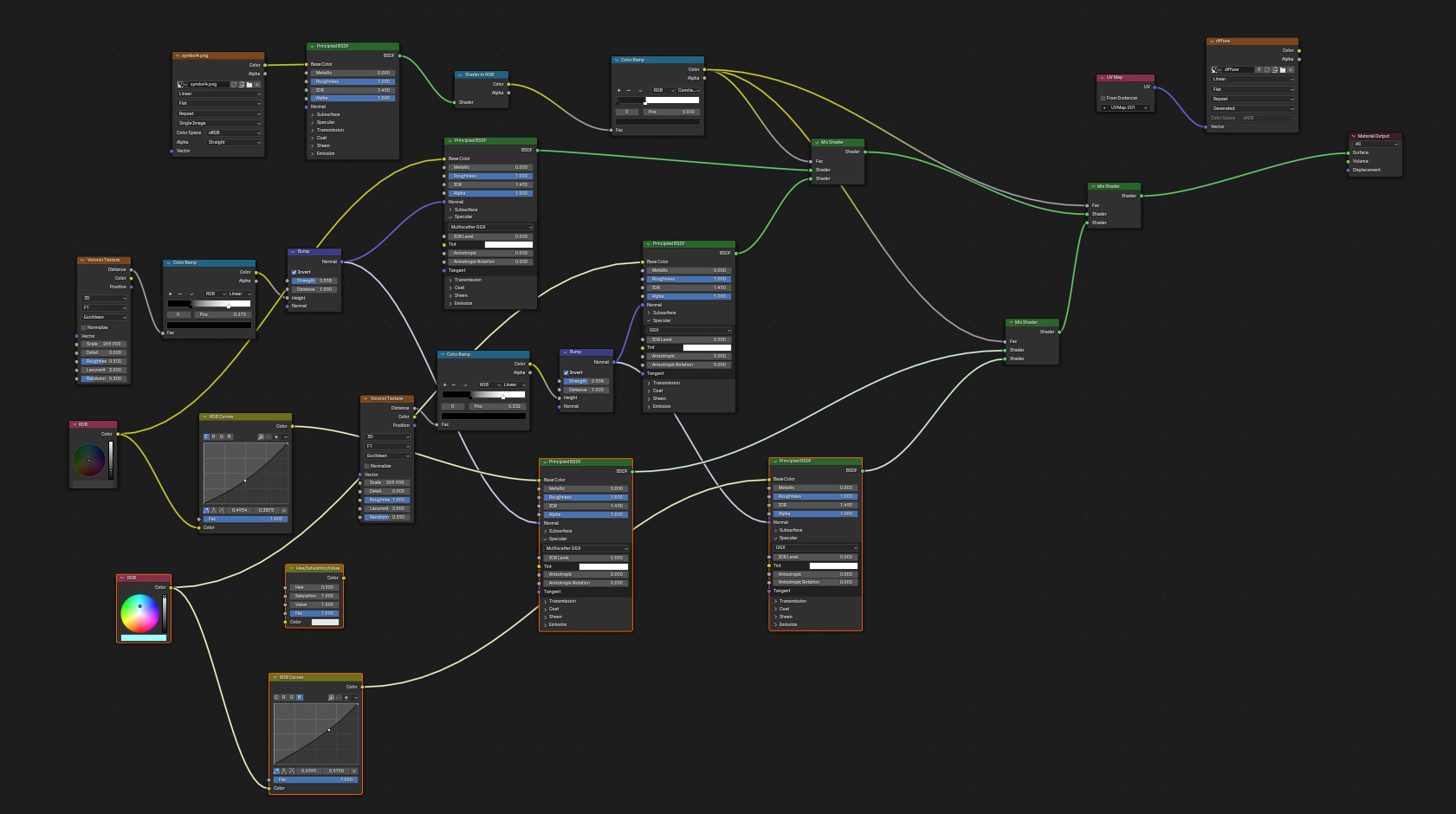
Task: Add a stop with plus icon on Constant Color Ramp
Action: (618, 90)
